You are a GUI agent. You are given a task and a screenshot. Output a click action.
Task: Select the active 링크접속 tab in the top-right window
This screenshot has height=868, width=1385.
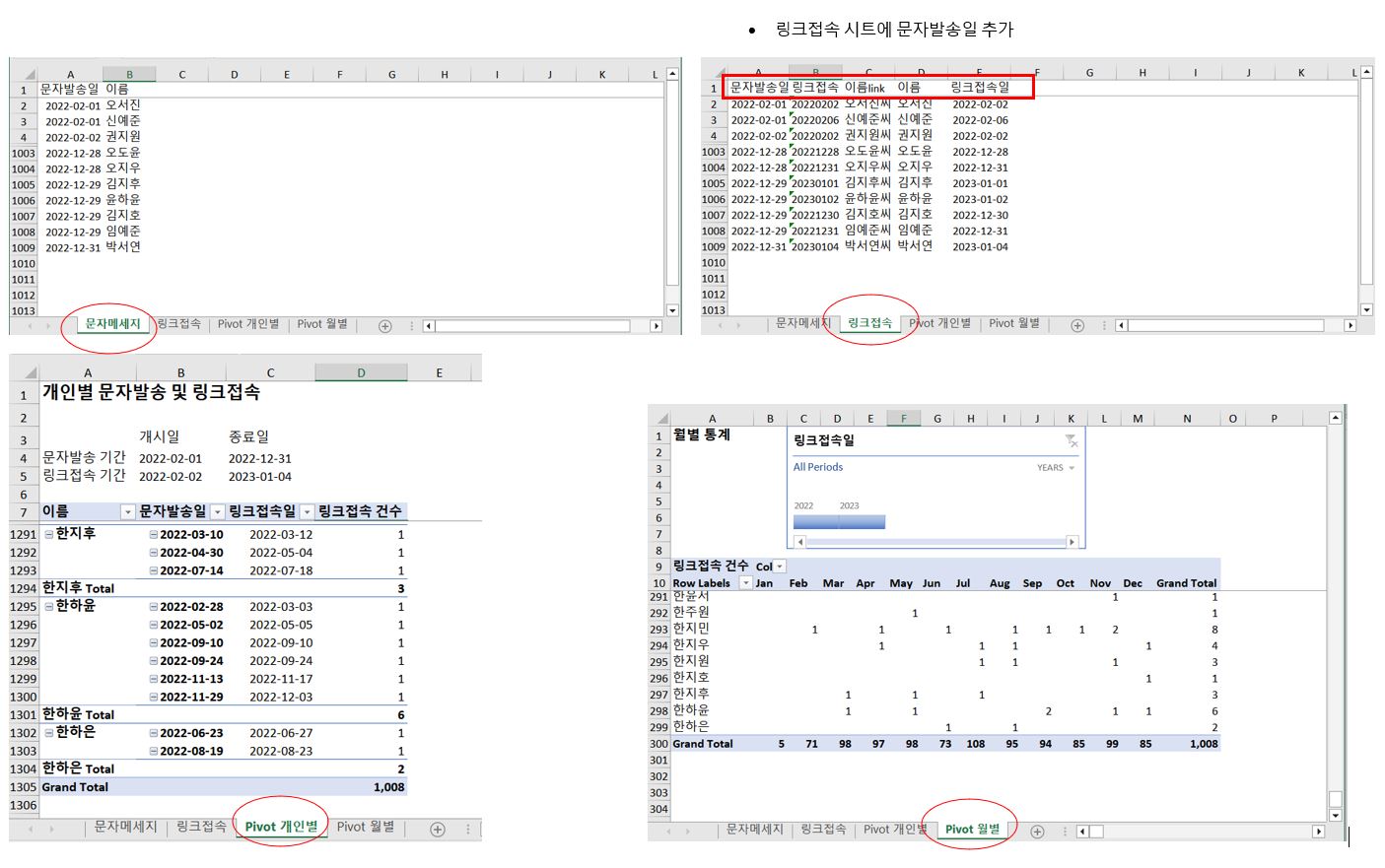pos(869,323)
